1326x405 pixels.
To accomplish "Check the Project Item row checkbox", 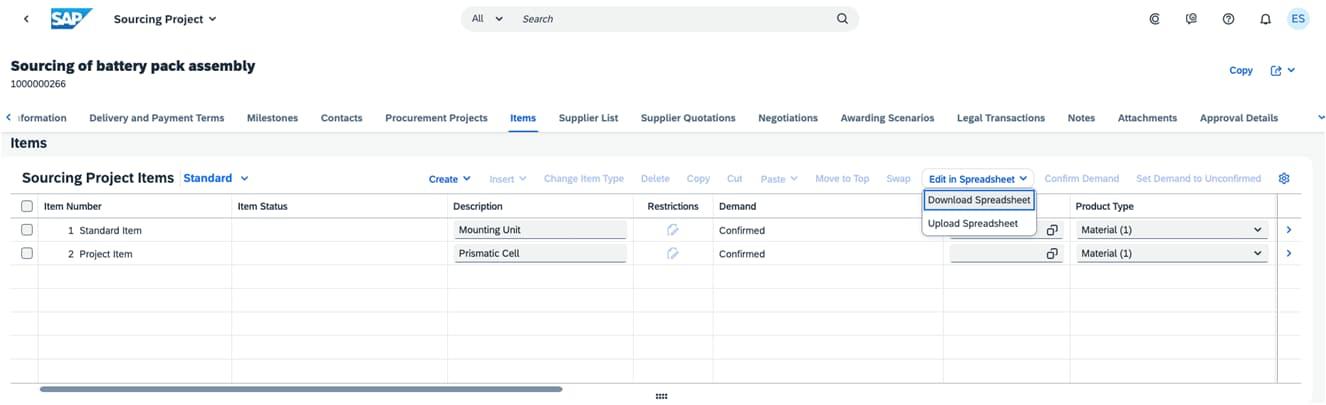I will [x=27, y=254].
